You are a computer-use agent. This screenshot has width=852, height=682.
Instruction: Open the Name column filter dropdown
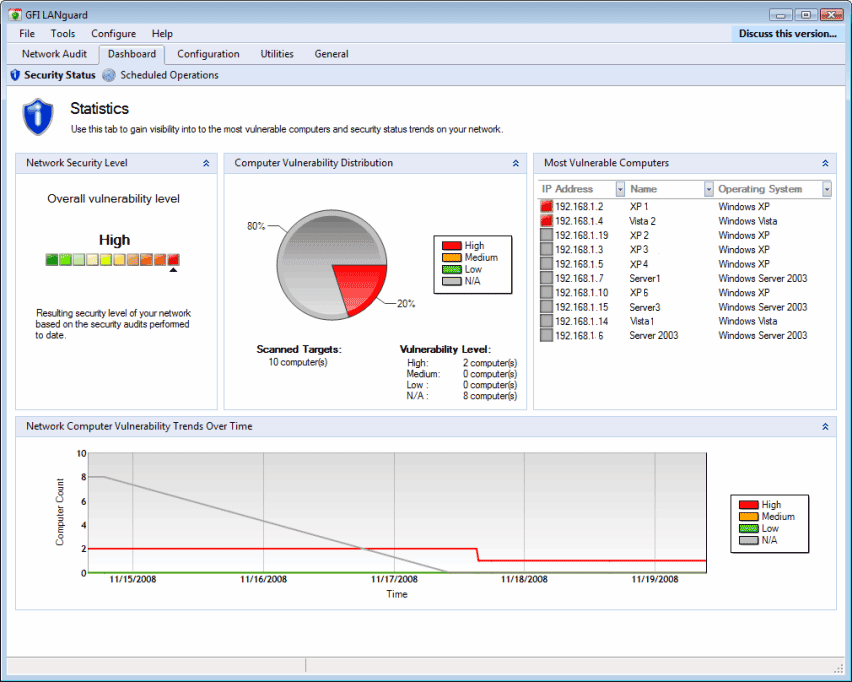point(709,189)
